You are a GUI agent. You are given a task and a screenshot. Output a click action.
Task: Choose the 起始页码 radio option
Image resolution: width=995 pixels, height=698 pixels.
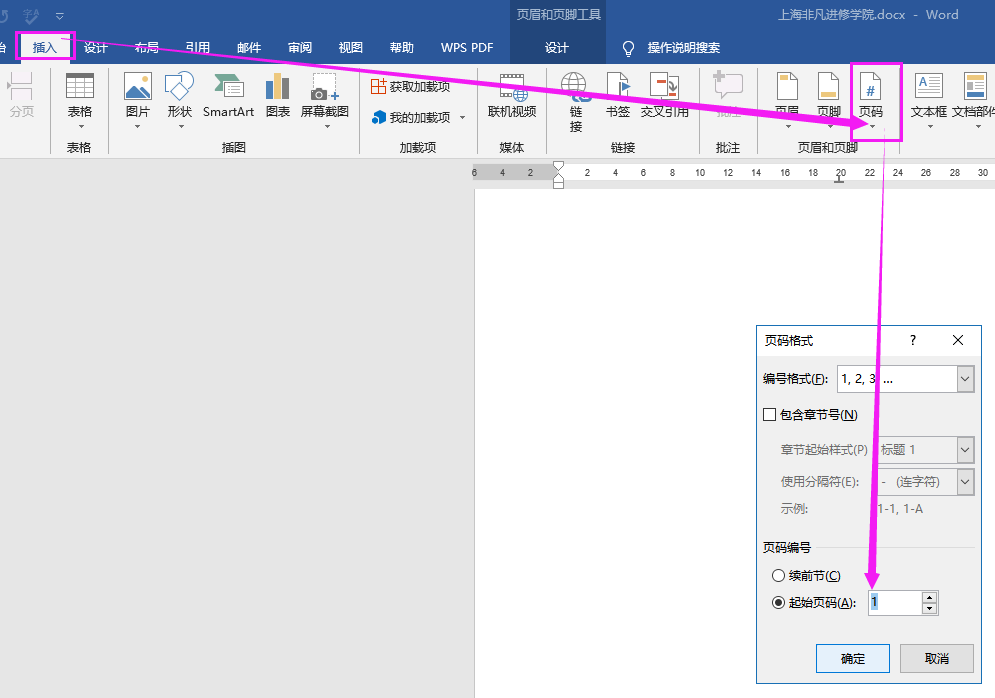[x=778, y=602]
